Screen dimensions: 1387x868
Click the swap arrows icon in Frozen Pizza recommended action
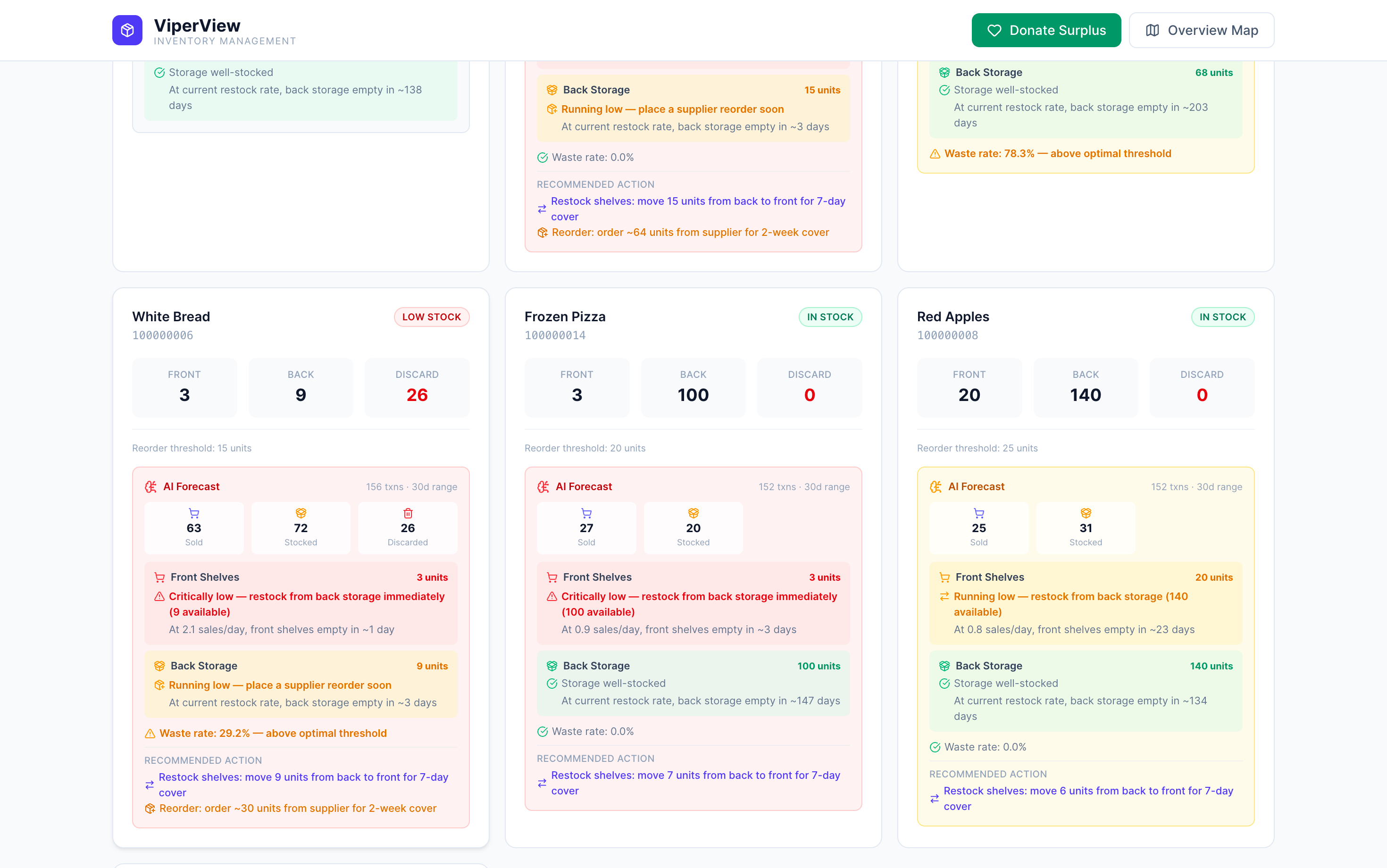(x=542, y=783)
